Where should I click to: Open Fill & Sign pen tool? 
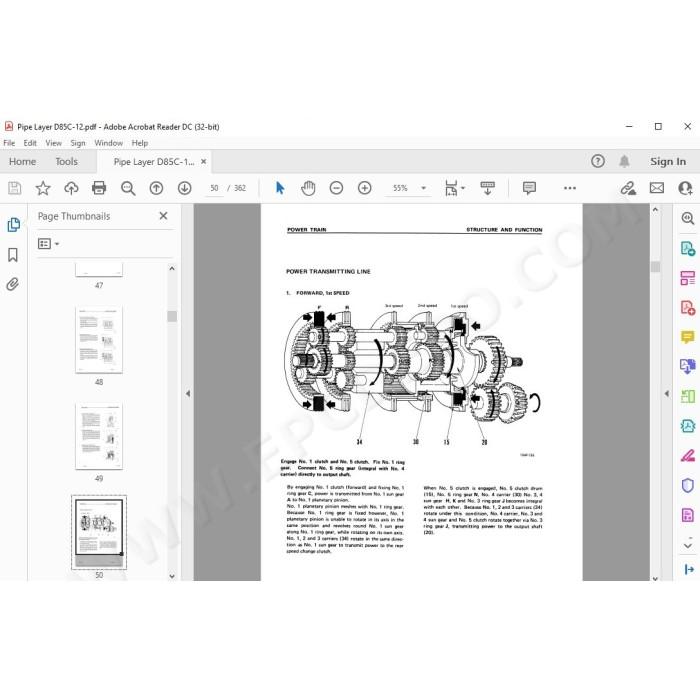coord(688,456)
